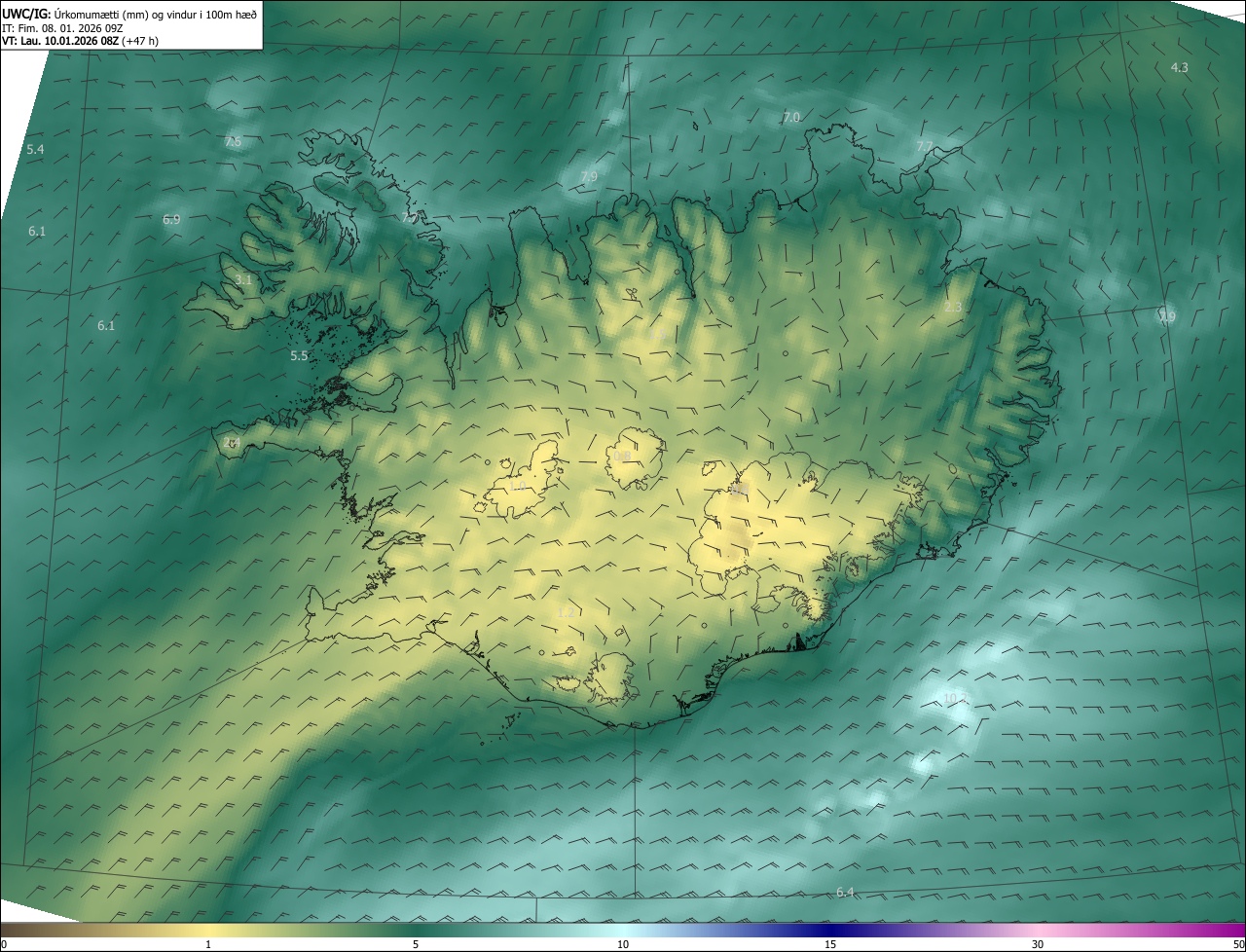Click the 3.1 value label
1246x952 pixels.
tap(243, 279)
